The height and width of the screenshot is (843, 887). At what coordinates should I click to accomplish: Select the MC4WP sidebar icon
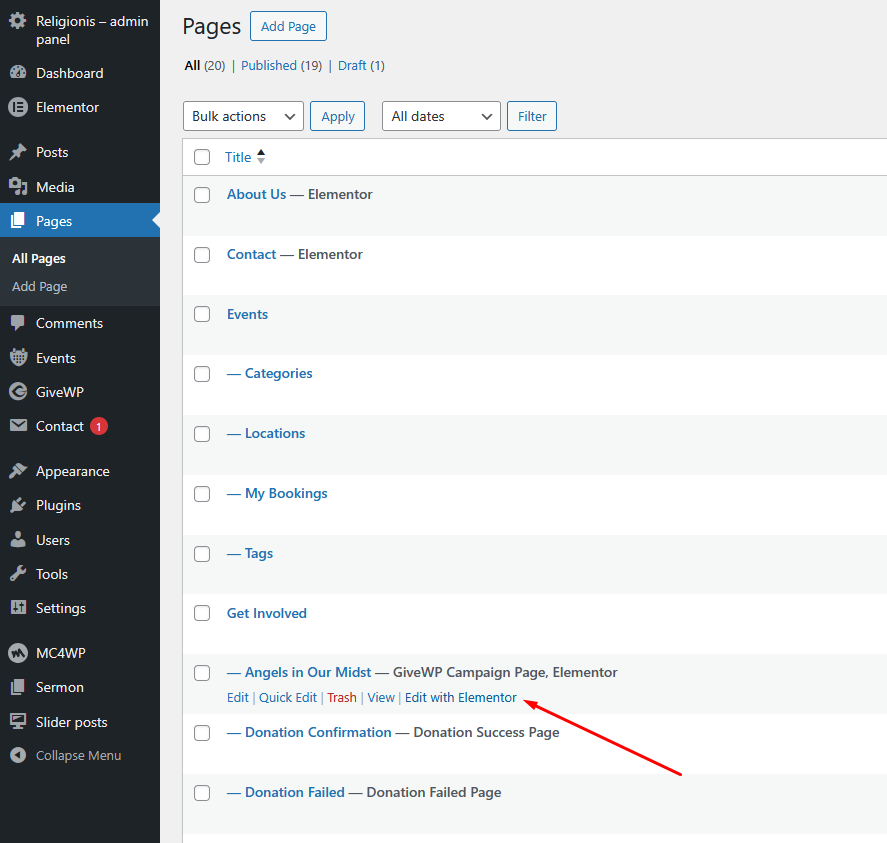(x=18, y=653)
